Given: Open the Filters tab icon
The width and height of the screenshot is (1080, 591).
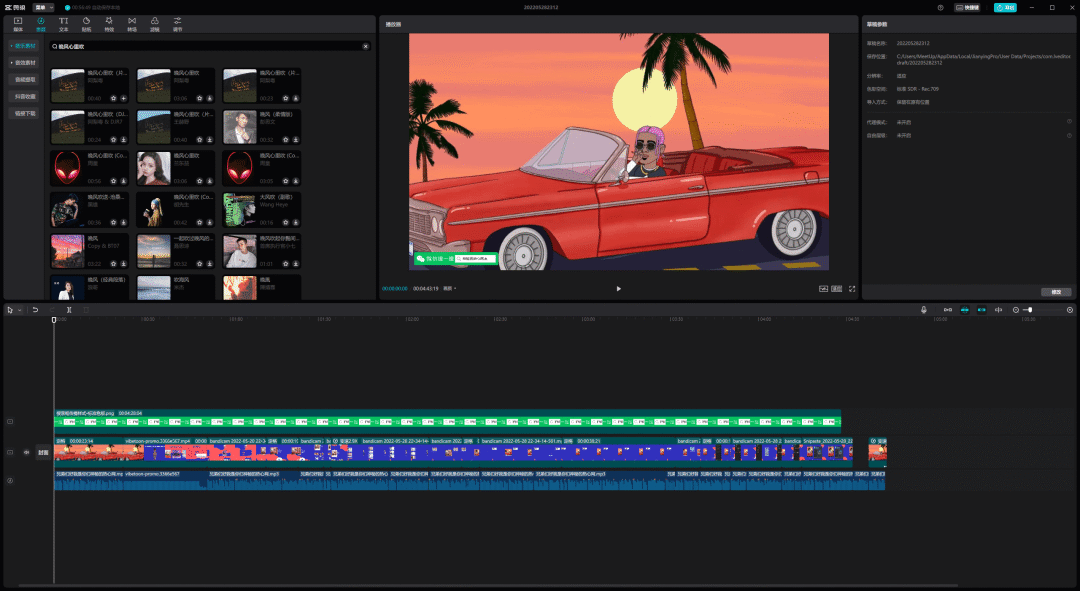Looking at the screenshot, I should coord(154,24).
